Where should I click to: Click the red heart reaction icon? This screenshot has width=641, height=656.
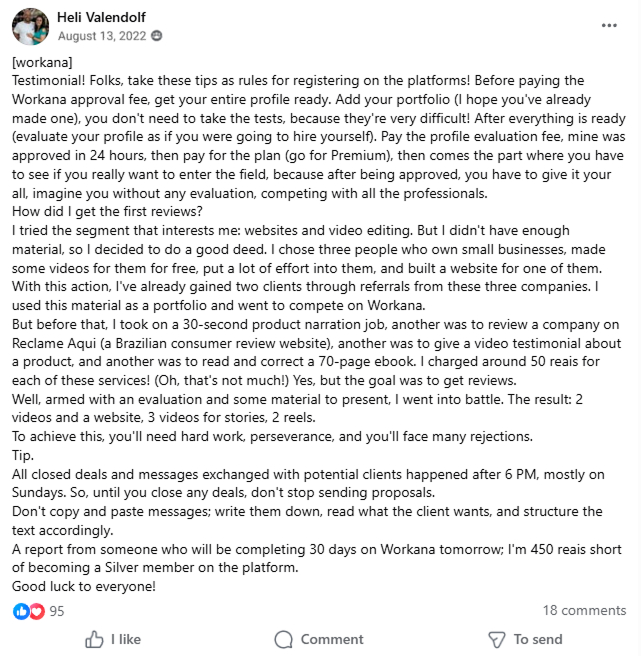[x=36, y=611]
